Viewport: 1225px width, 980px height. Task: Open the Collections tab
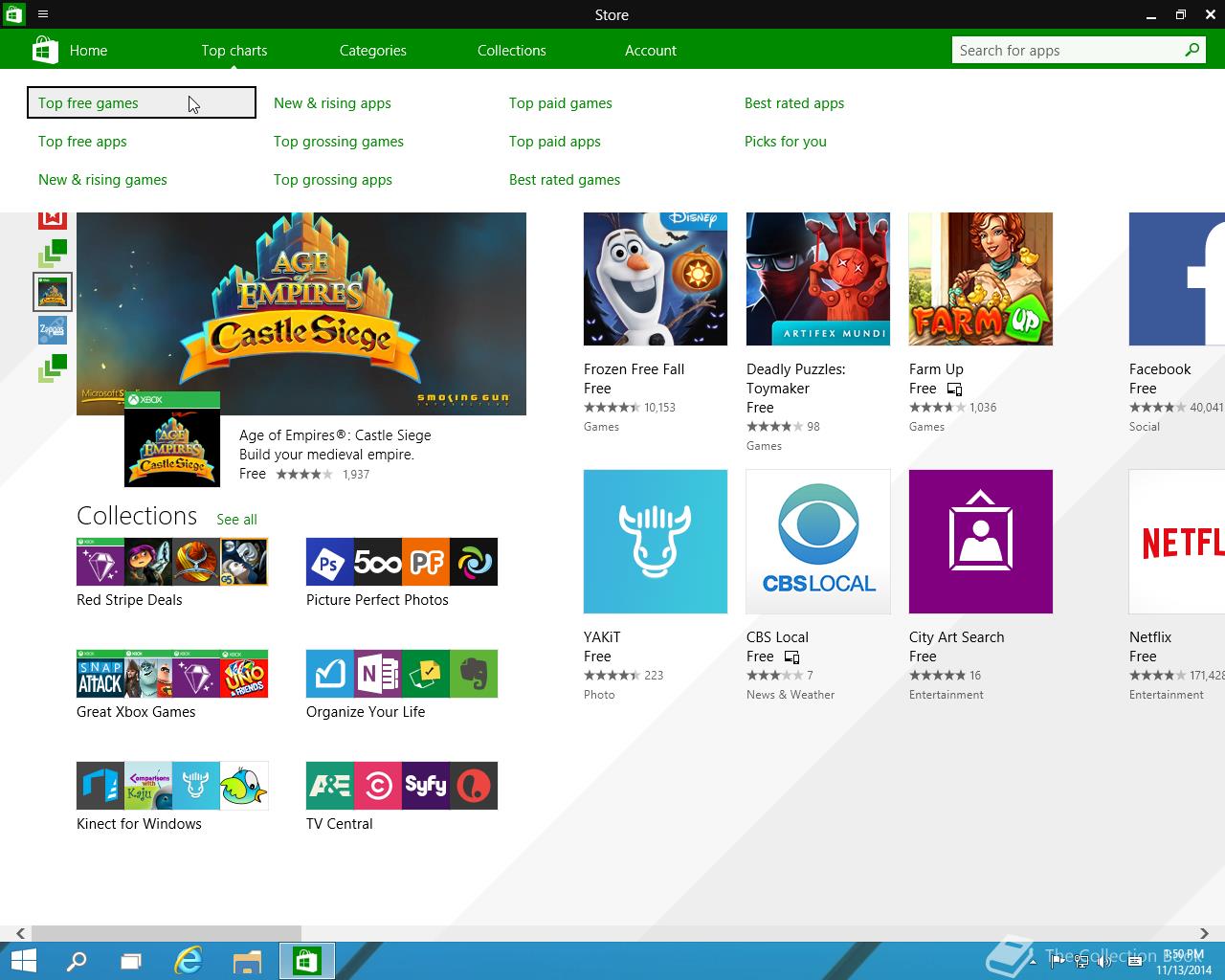pyautogui.click(x=512, y=51)
